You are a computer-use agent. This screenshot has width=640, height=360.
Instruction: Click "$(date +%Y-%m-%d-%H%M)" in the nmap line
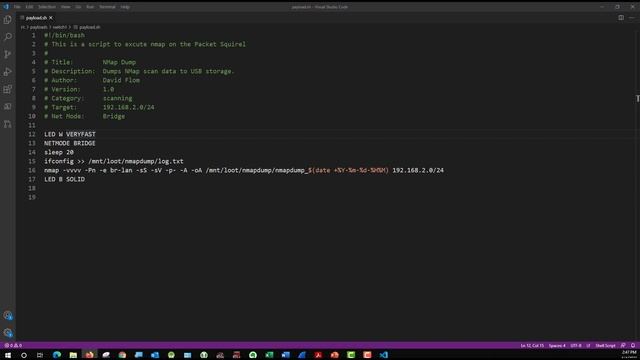pos(349,170)
